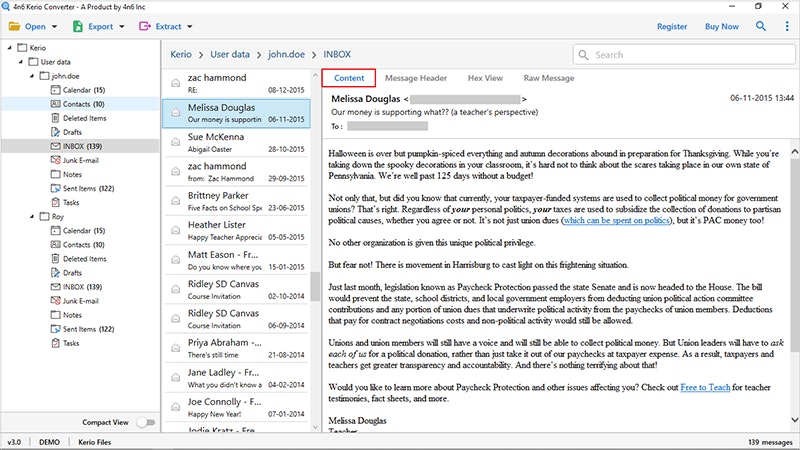800x450 pixels.
Task: Collapse the Roy tree node
Action: click(32, 216)
